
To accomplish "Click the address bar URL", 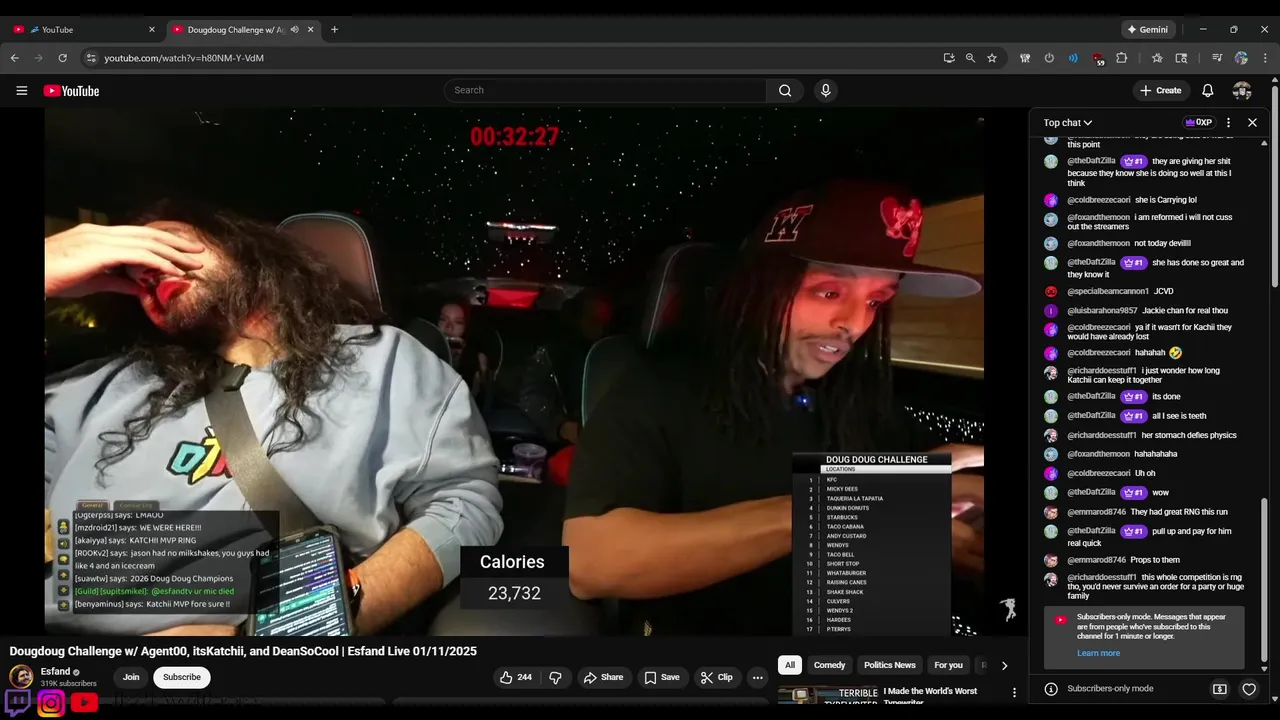I will point(184,58).
